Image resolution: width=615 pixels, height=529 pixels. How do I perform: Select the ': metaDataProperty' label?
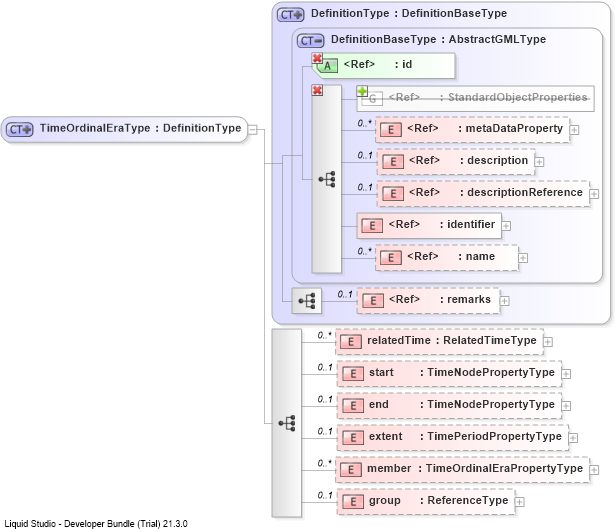[x=510, y=129]
